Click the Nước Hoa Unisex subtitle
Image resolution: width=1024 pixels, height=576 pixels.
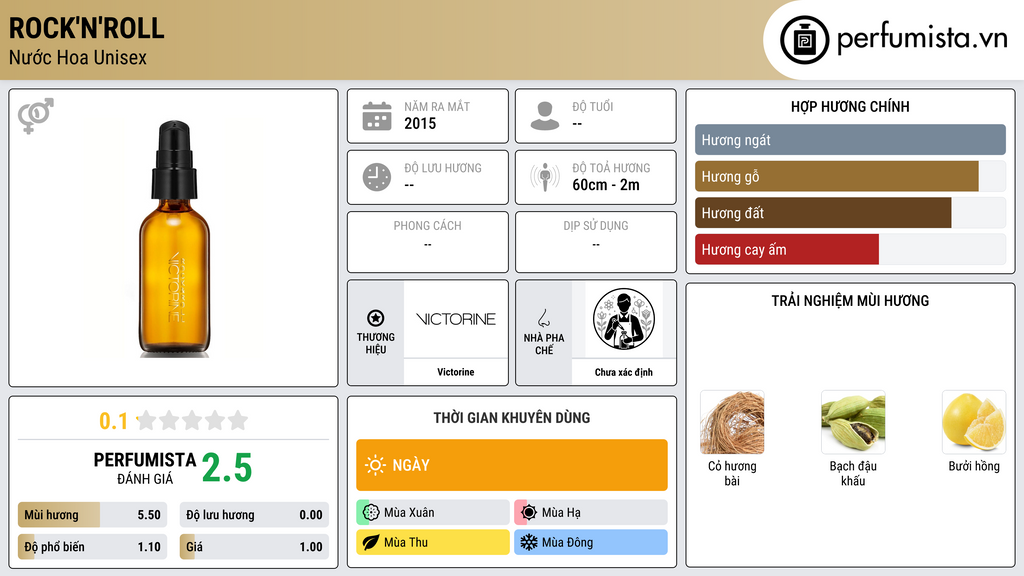[78, 58]
